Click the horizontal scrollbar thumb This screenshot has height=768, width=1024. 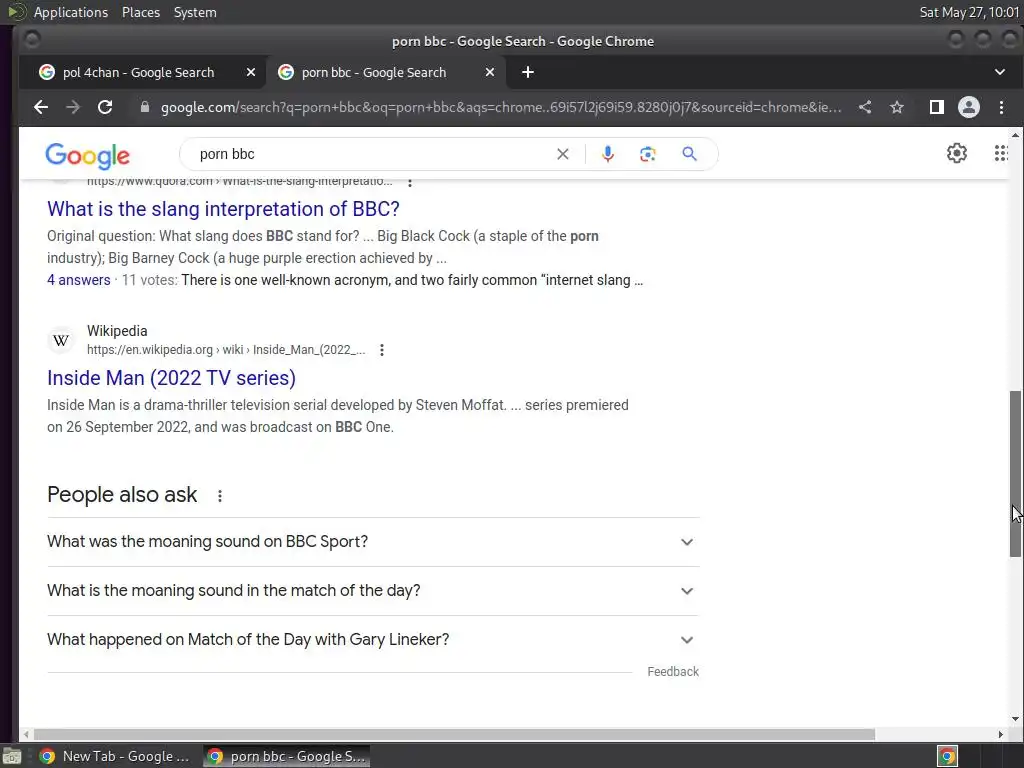(454, 735)
